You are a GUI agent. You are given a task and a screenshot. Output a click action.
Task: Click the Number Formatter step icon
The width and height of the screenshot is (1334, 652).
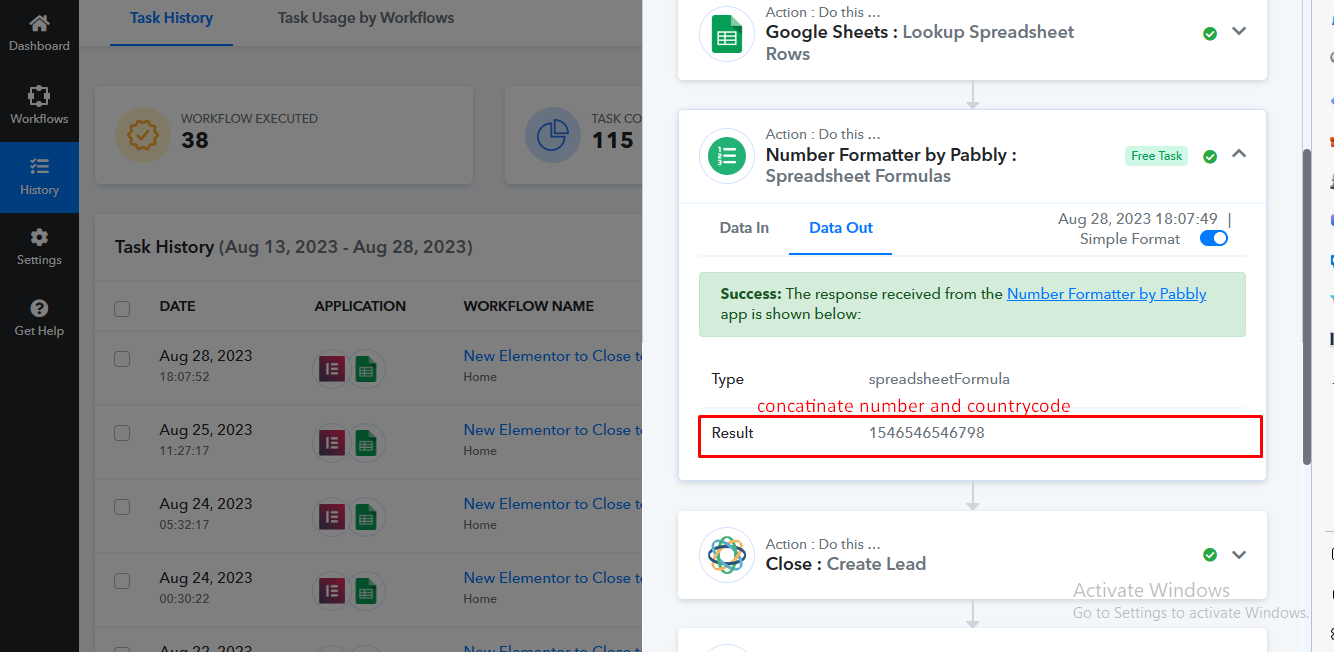pos(727,156)
